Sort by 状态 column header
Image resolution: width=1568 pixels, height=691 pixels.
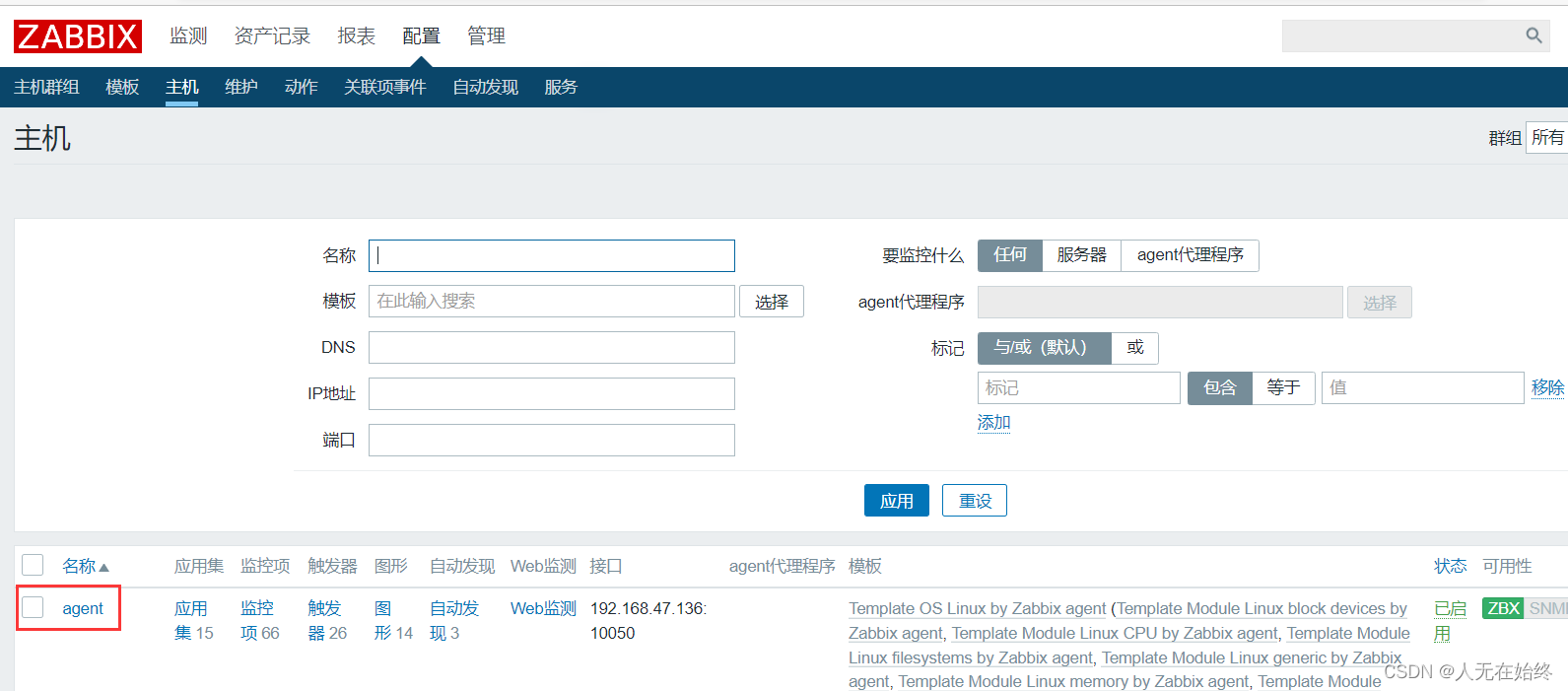point(1450,566)
